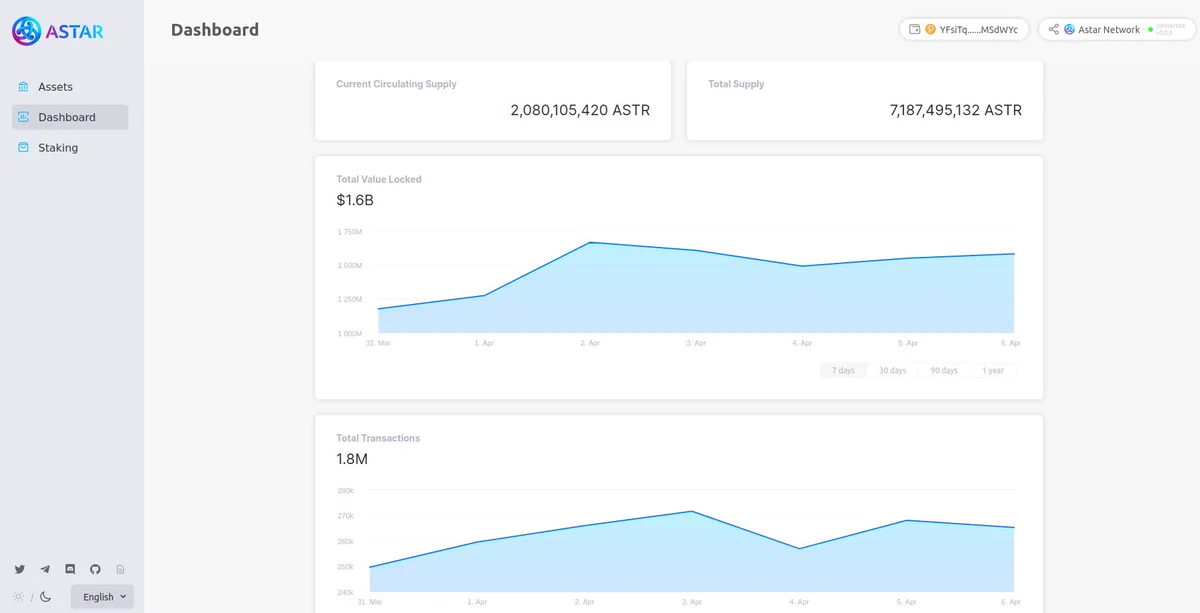Select 30 days range for TVL chart
Screen dimensions: 1200x613
pyautogui.click(x=893, y=370)
